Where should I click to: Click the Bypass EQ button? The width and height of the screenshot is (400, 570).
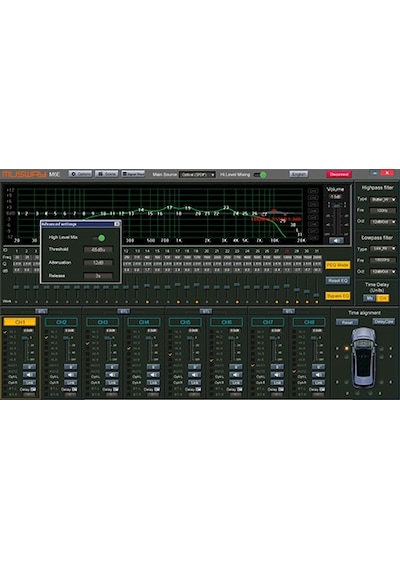pos(338,296)
